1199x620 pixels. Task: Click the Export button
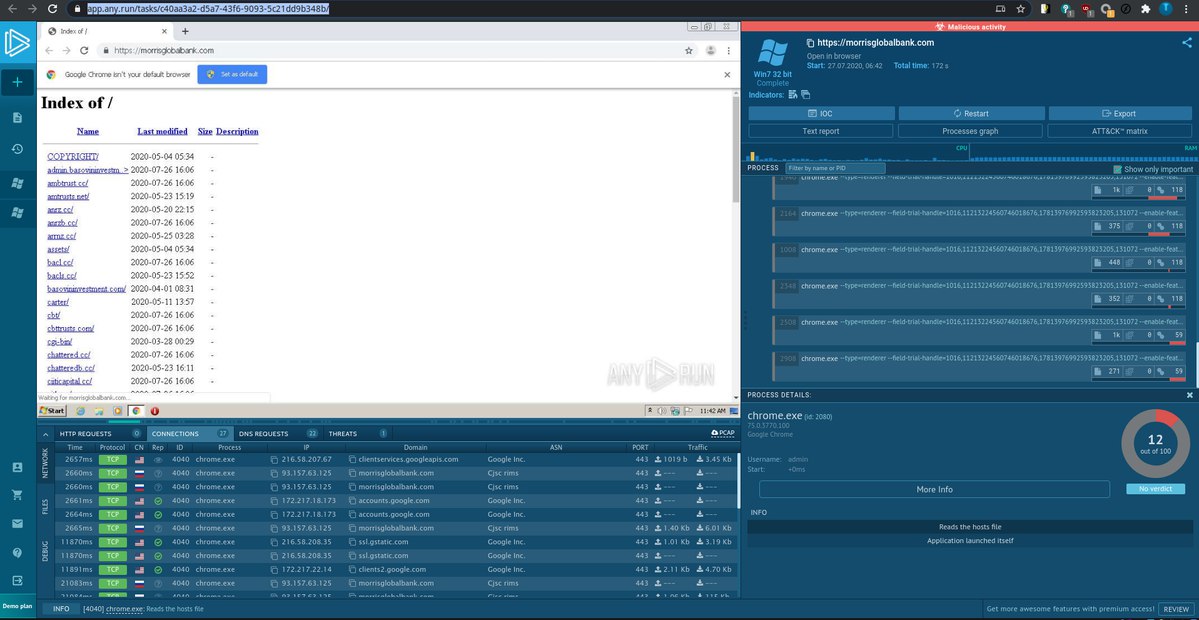click(x=1119, y=113)
